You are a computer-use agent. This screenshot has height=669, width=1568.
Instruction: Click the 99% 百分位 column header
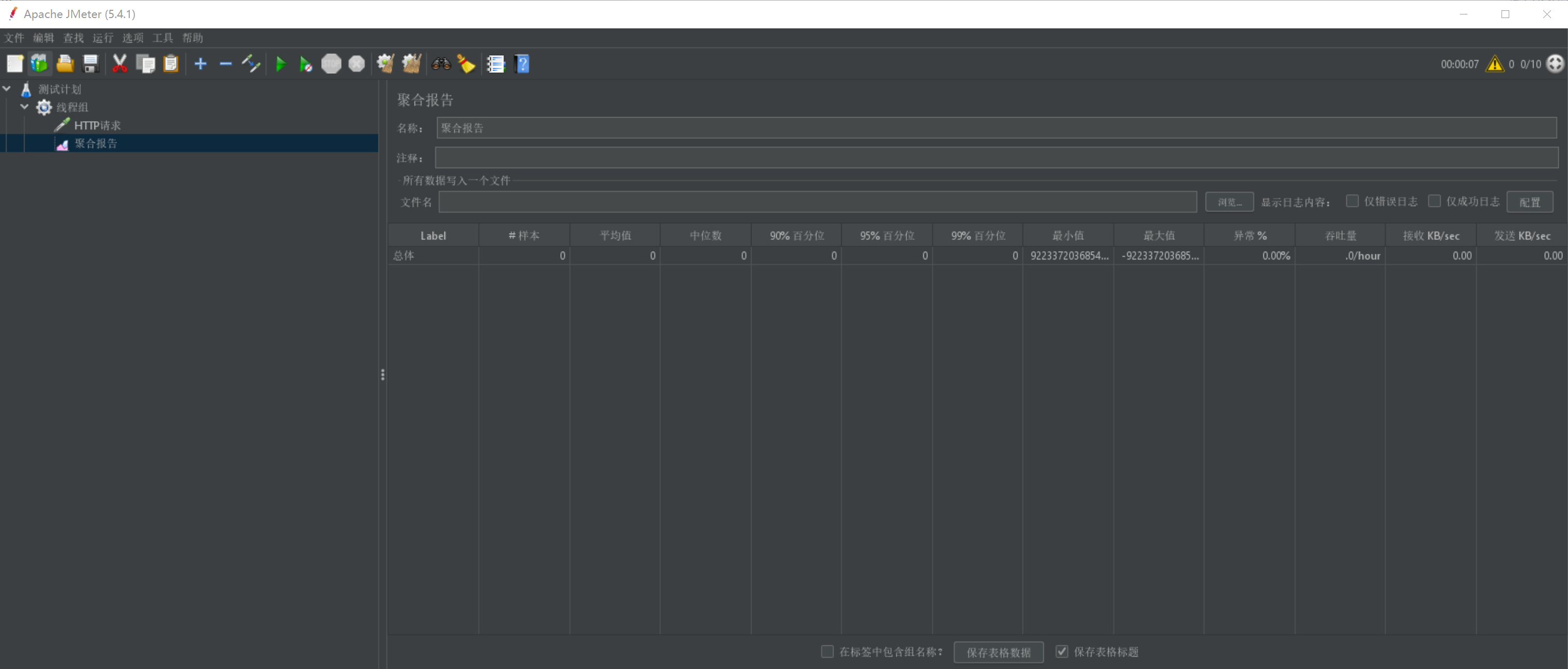tap(978, 235)
